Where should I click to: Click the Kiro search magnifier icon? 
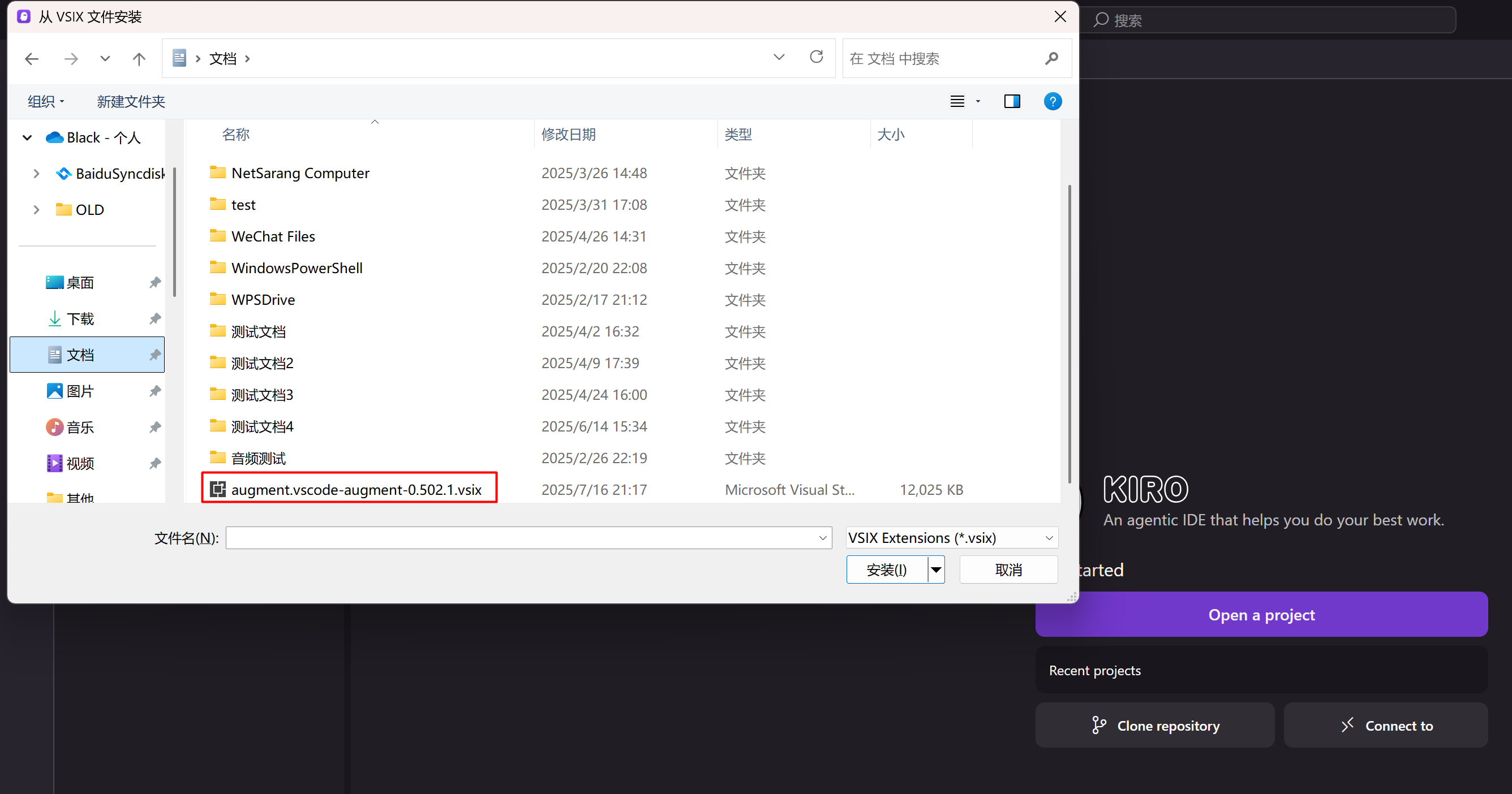pos(1102,19)
